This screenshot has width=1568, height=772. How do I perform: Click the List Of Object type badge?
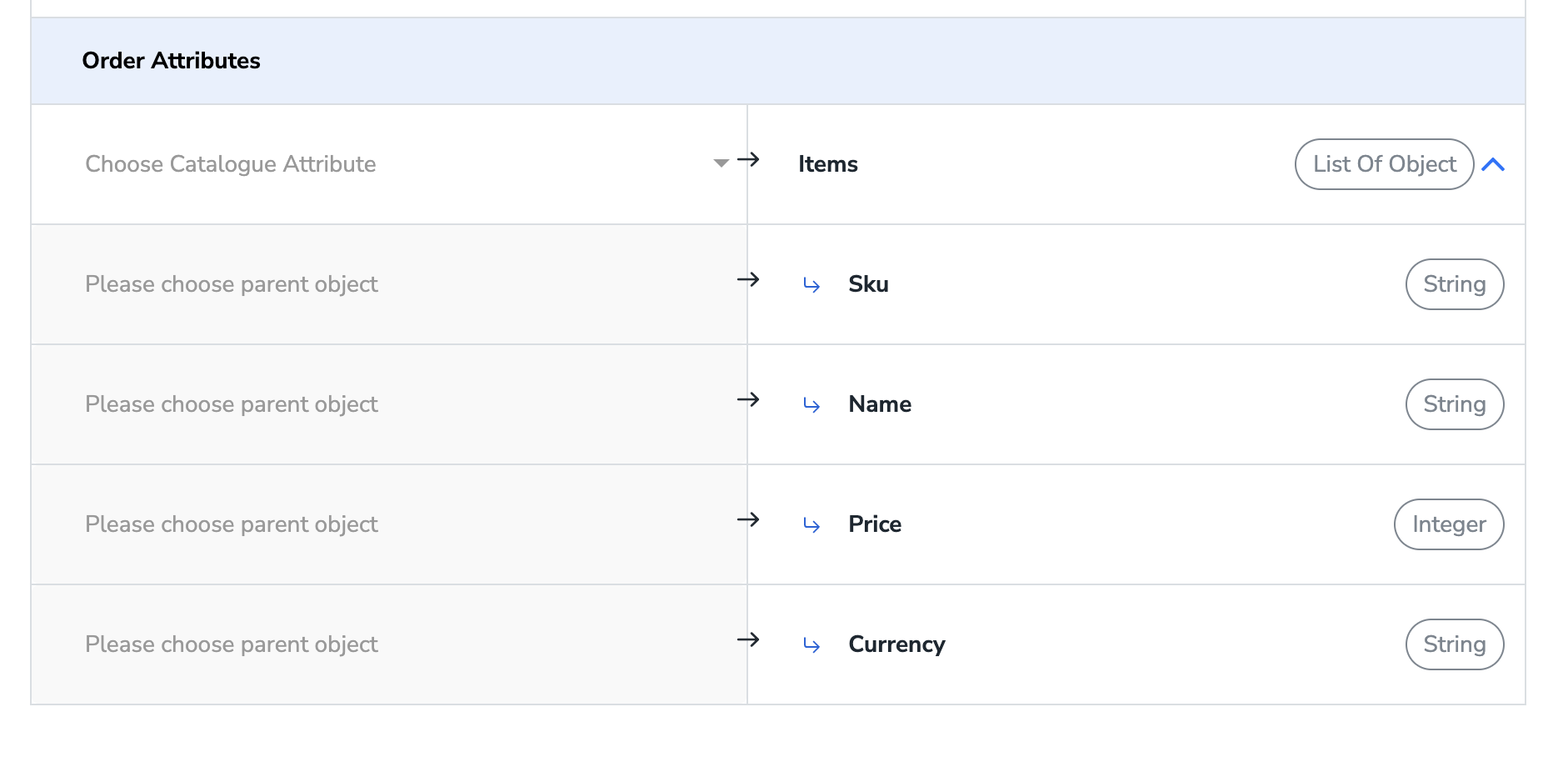coord(1384,164)
